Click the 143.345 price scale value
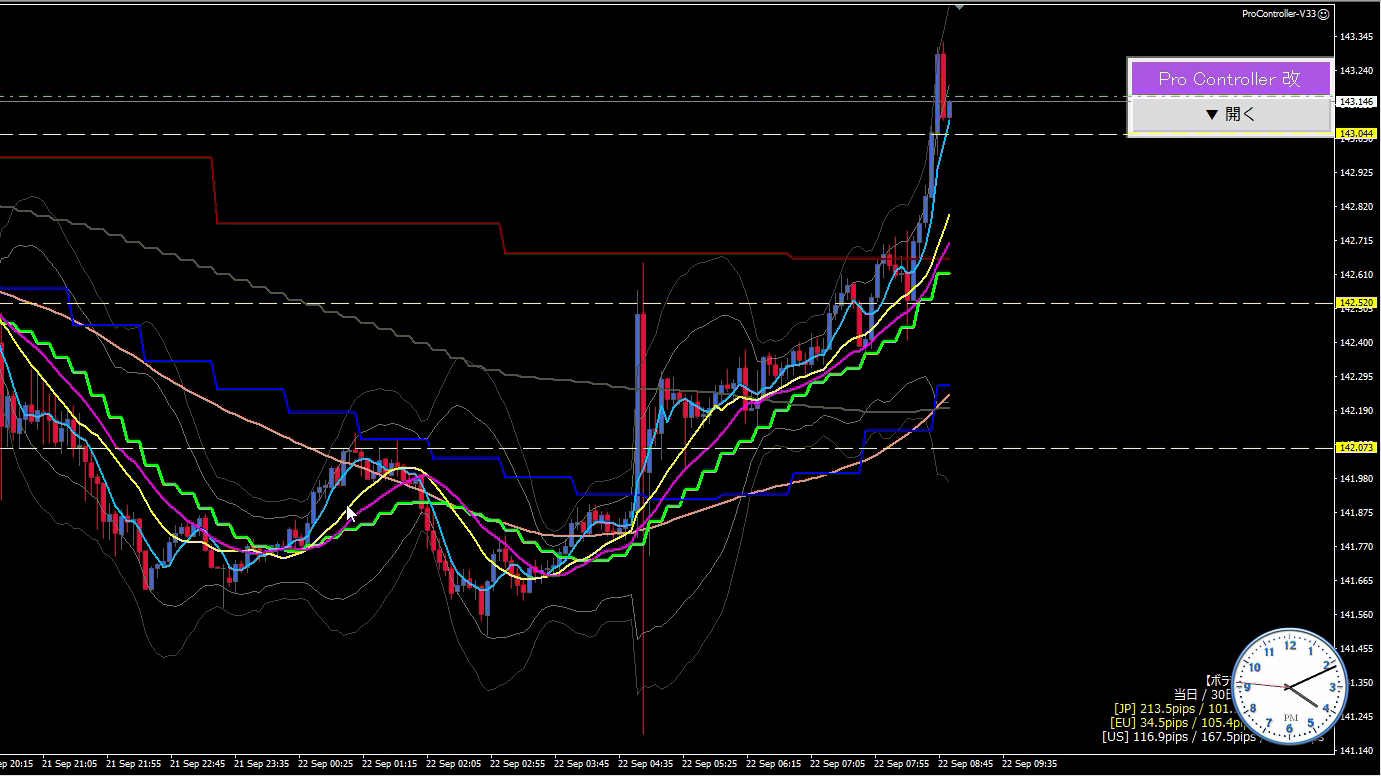This screenshot has width=1381, height=776. tap(1356, 37)
